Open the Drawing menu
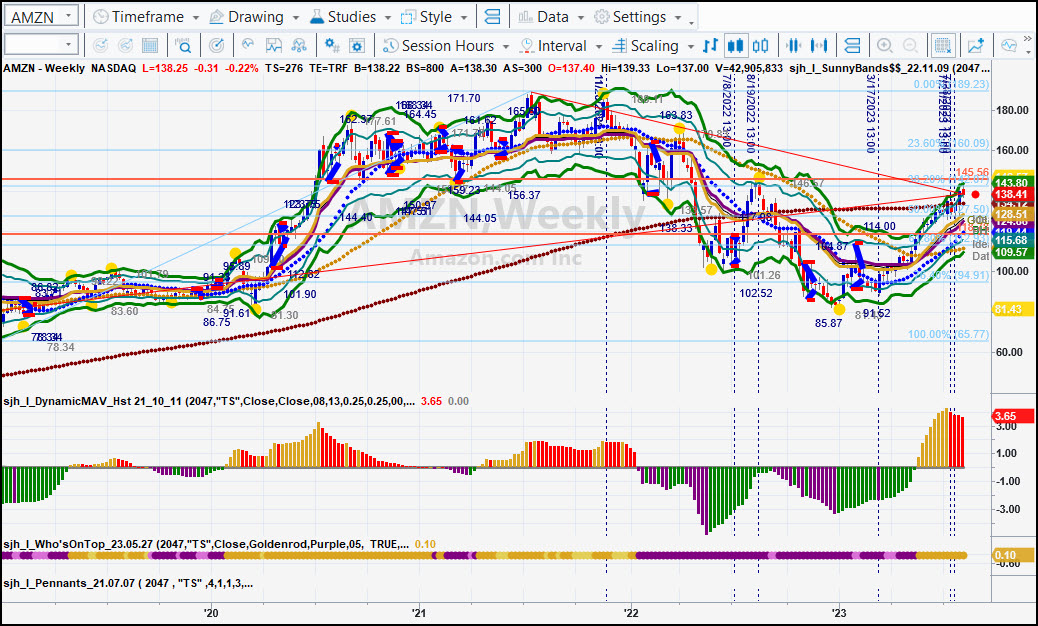 254,17
